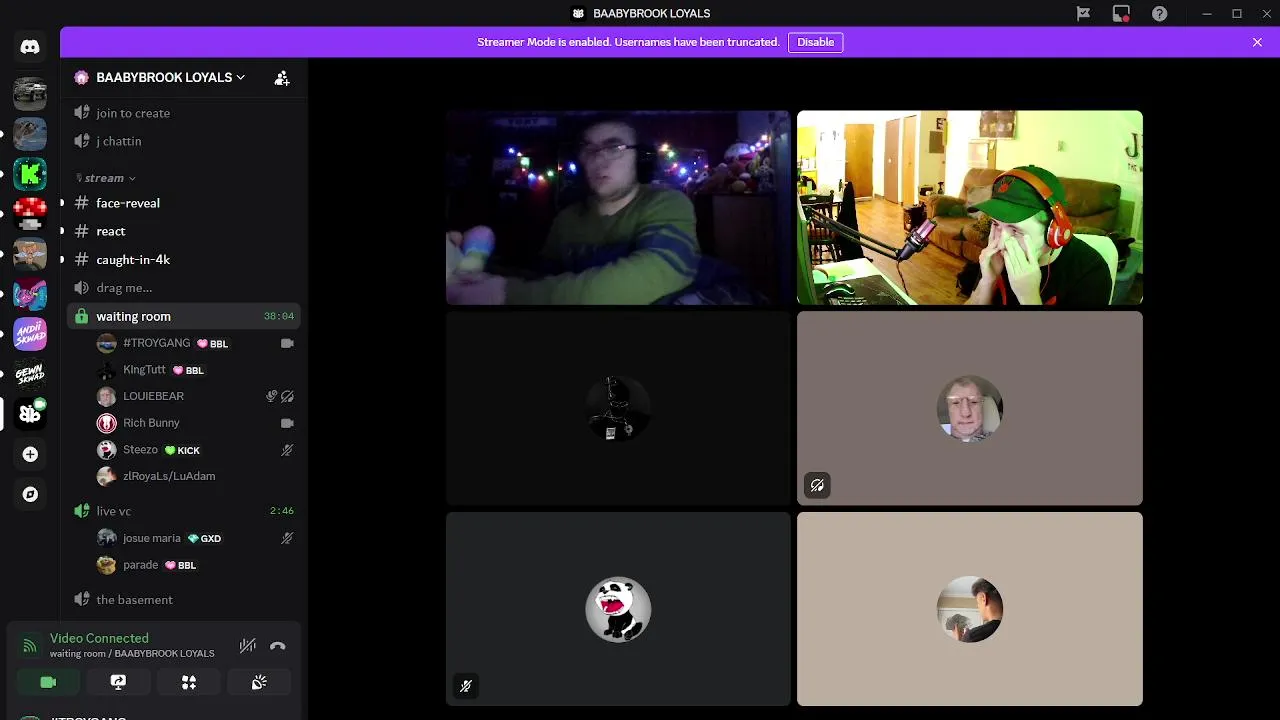Click the flag icon in title bar

click(1083, 13)
